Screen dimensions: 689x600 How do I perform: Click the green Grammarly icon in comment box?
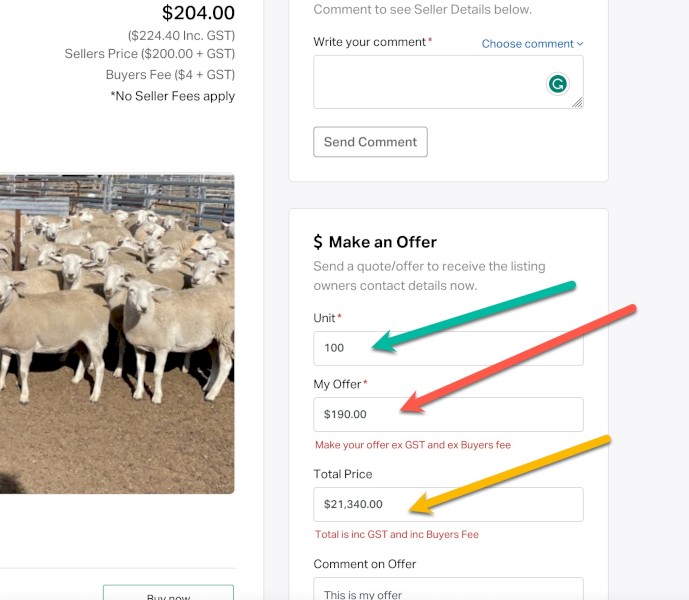coord(558,84)
